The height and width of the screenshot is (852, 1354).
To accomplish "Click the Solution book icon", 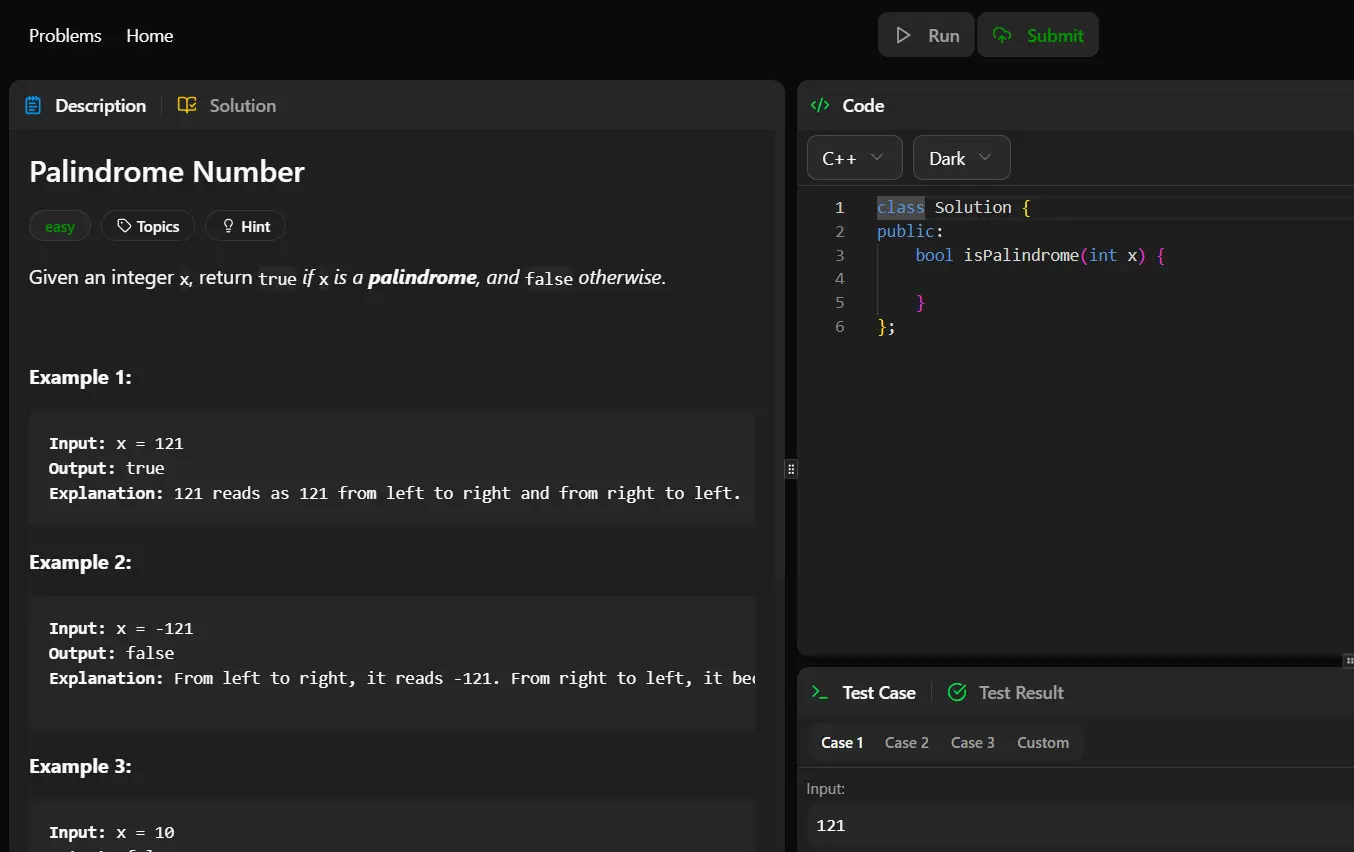I will click(x=187, y=105).
